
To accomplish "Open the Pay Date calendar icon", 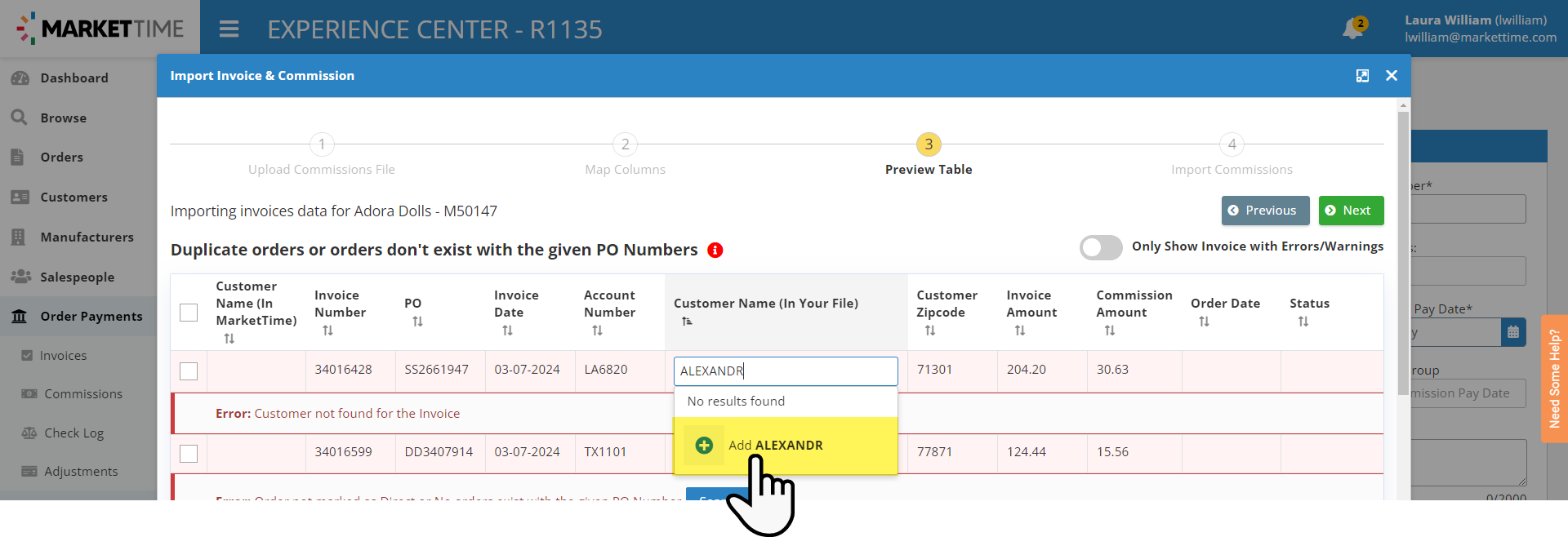I will [1513, 332].
